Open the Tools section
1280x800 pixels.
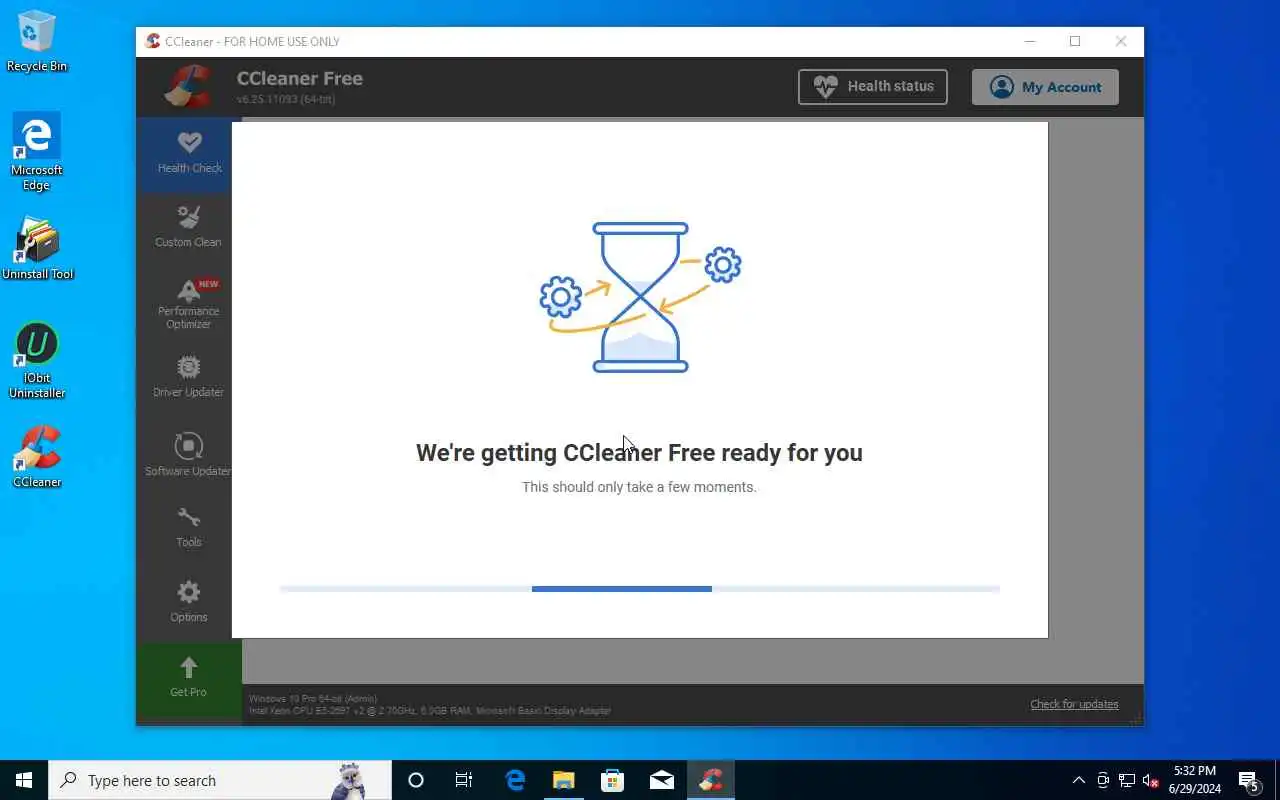click(x=188, y=528)
